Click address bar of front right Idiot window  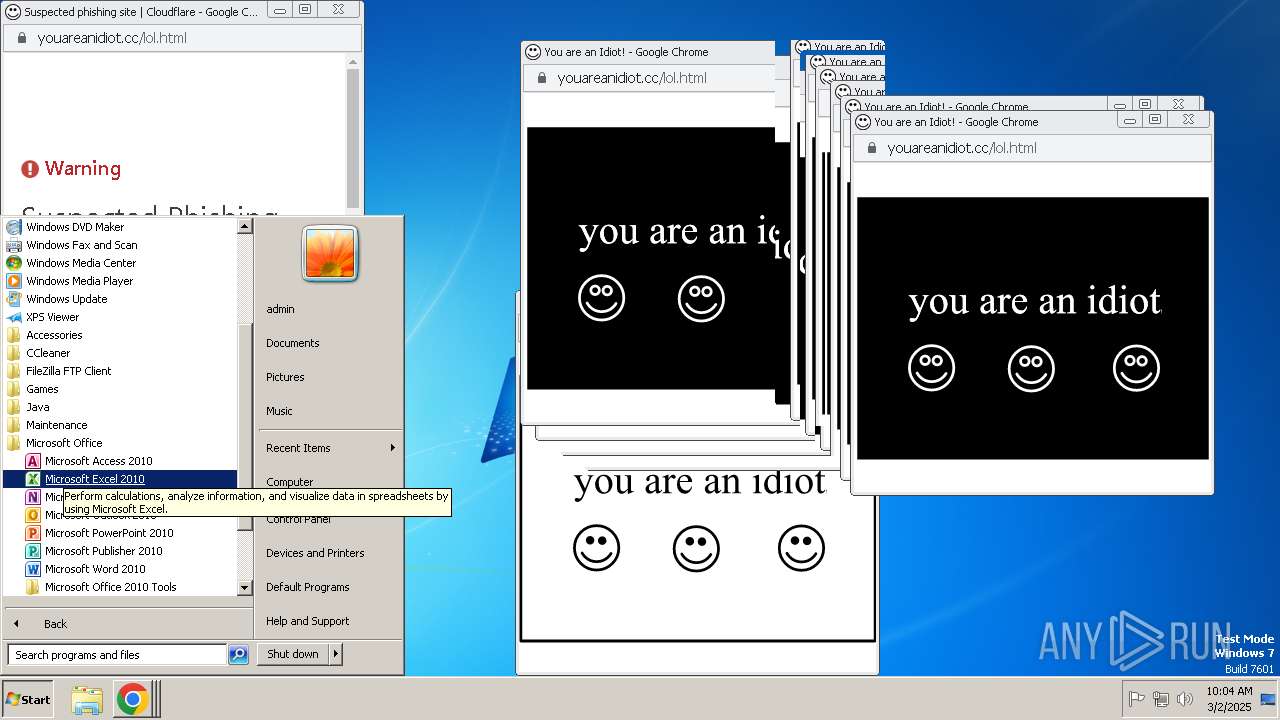(x=1032, y=148)
